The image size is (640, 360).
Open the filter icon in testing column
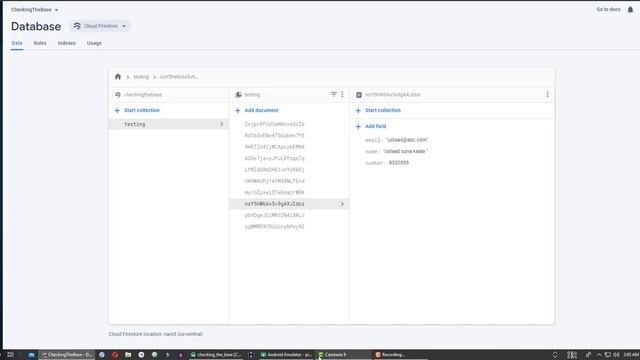(x=333, y=94)
